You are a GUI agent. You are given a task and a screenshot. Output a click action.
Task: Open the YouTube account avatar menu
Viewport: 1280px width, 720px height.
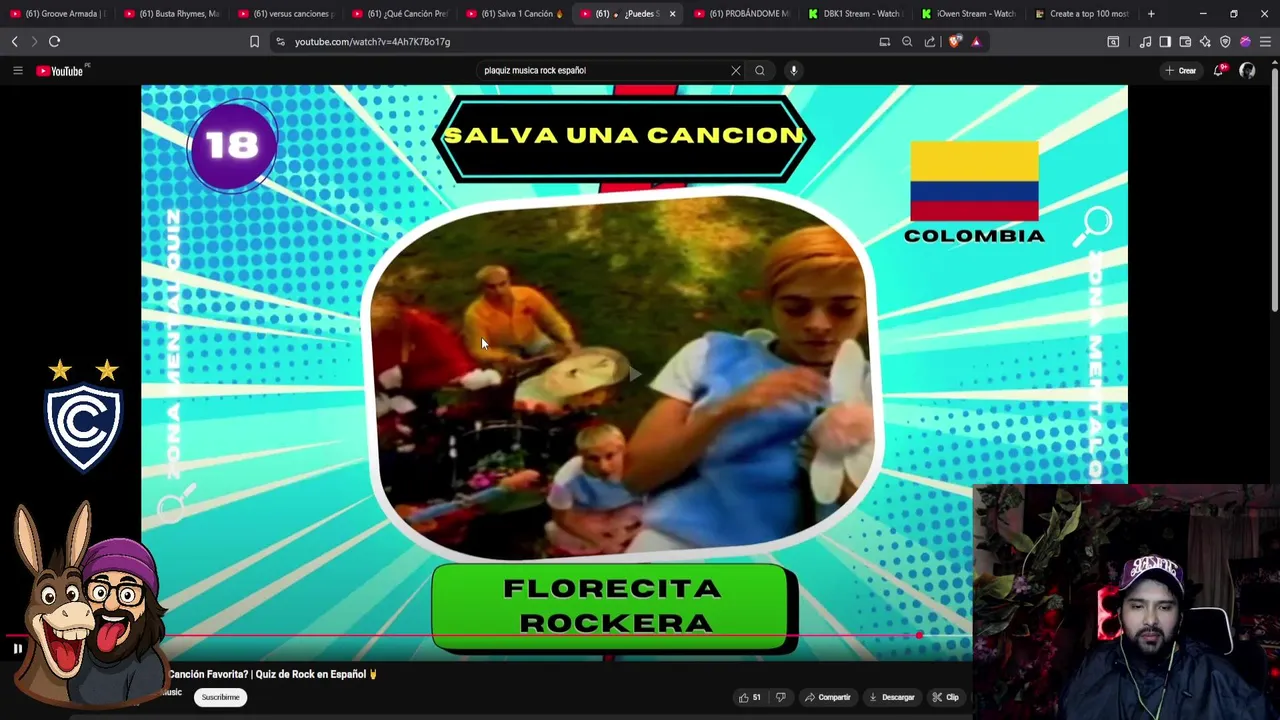[1247, 70]
